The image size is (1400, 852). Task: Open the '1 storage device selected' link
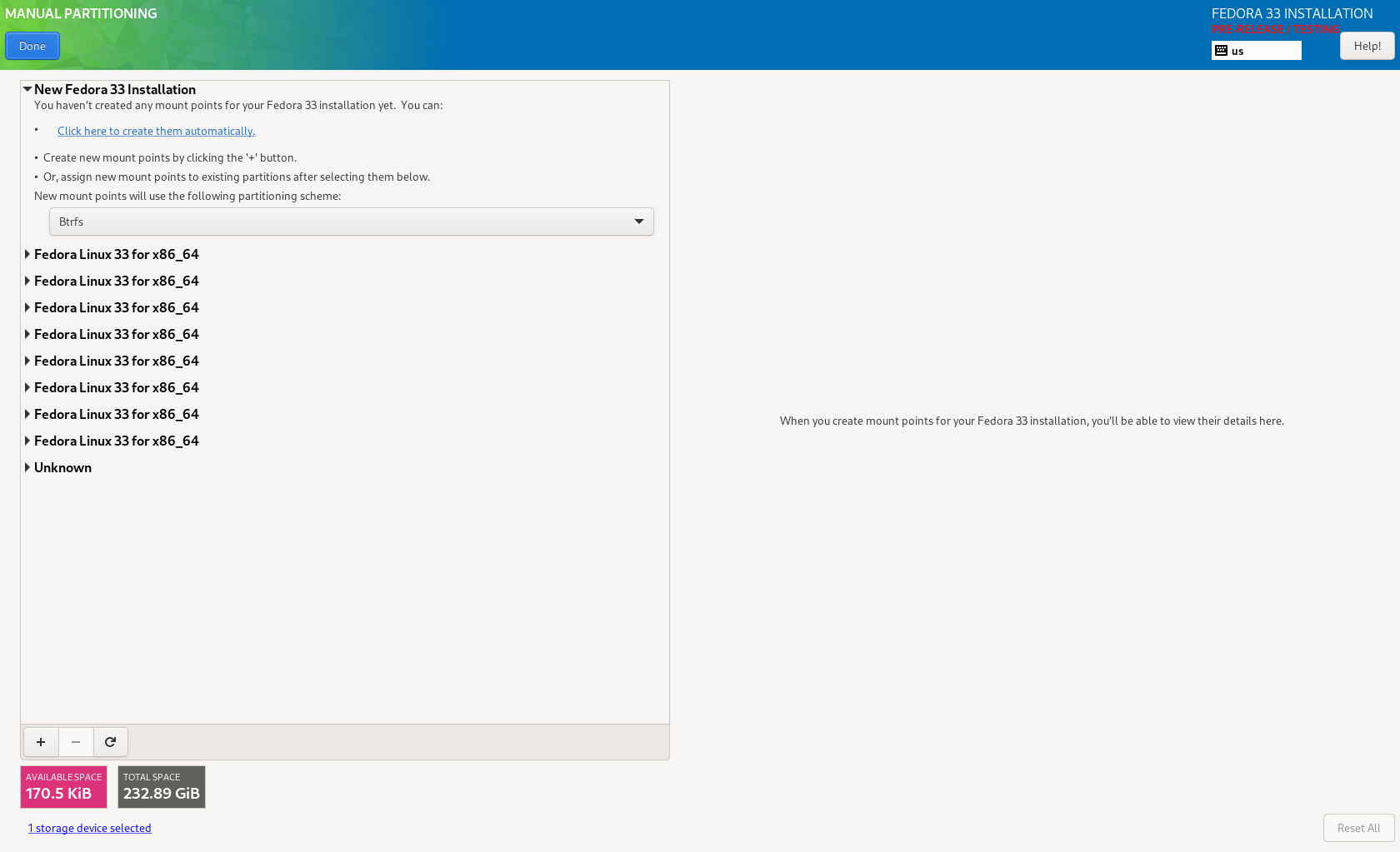coord(89,828)
